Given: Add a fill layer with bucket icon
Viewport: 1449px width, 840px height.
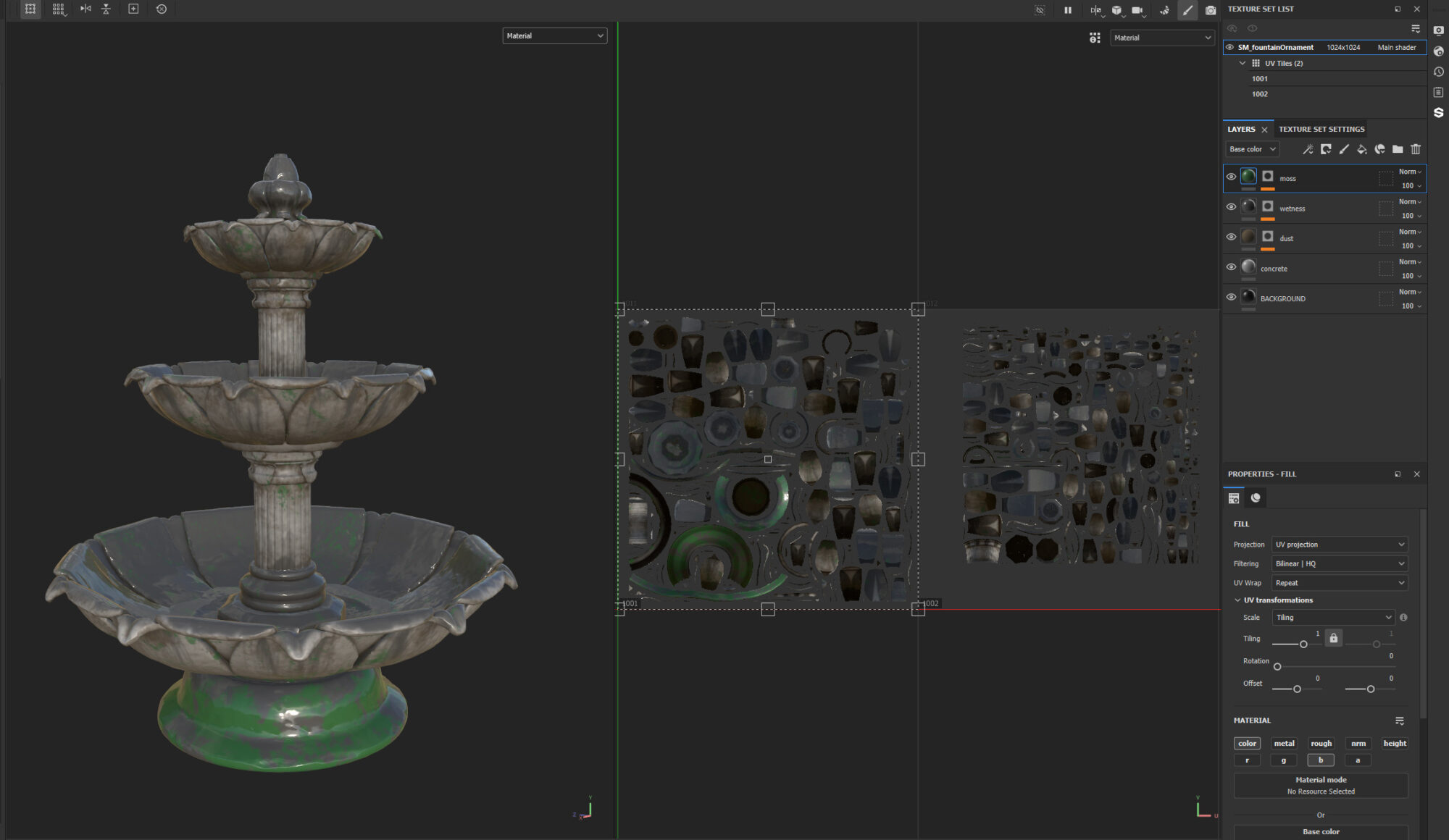Looking at the screenshot, I should pyautogui.click(x=1361, y=149).
